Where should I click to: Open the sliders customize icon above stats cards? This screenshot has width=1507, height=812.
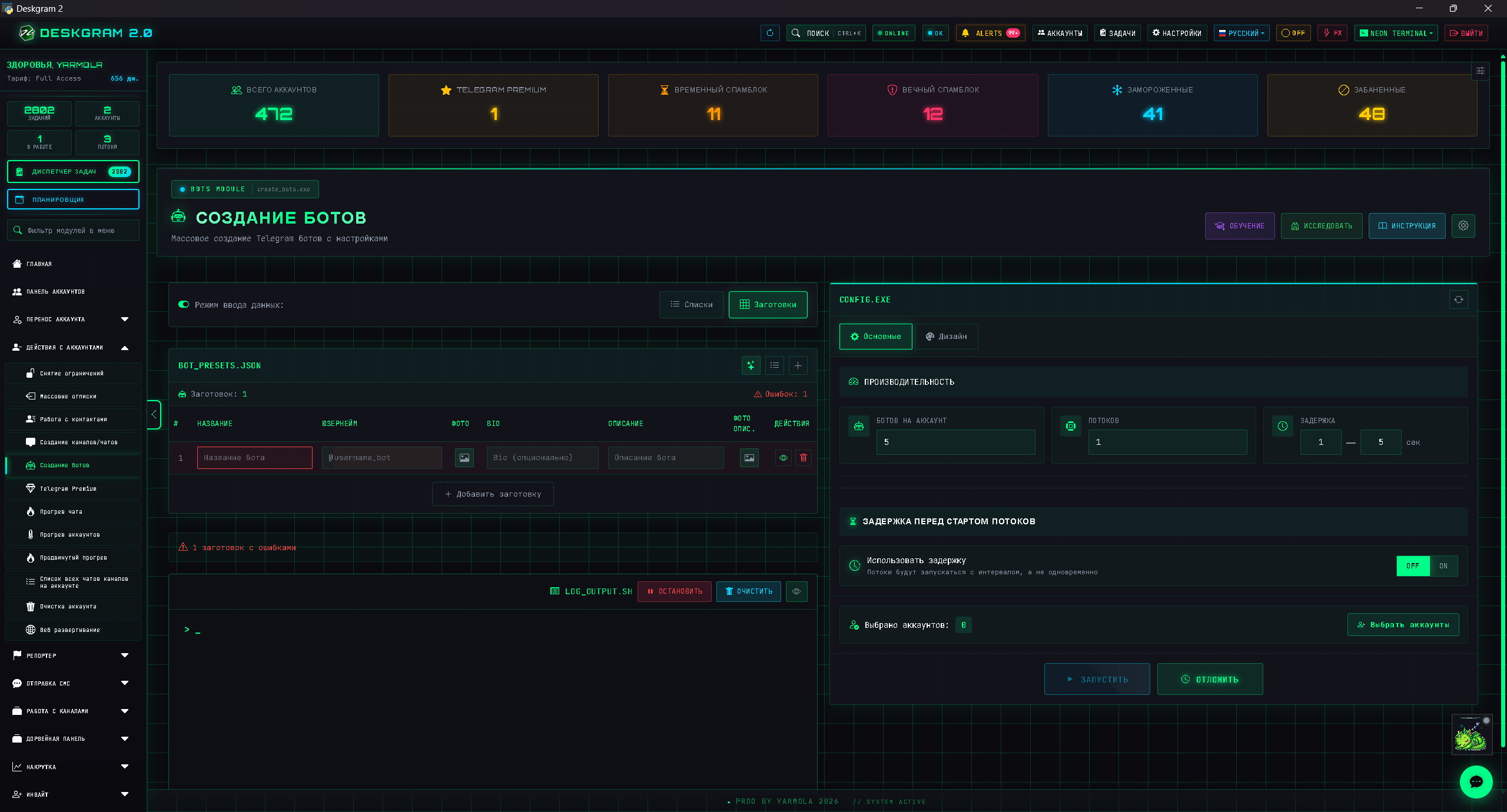(x=1481, y=71)
